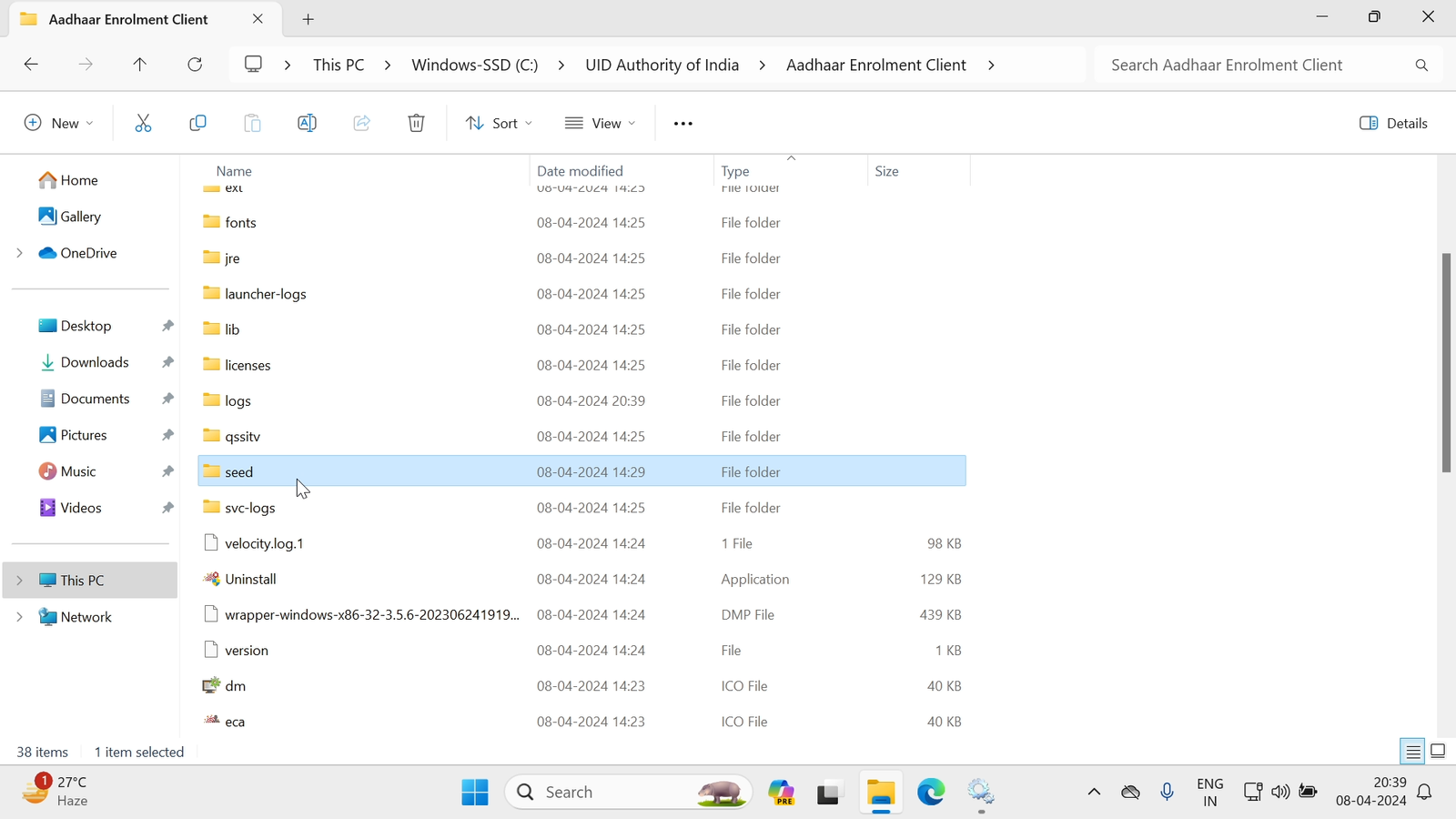Select the velocity.log.1 file
Viewport: 1456px width, 819px height.
pos(581,543)
